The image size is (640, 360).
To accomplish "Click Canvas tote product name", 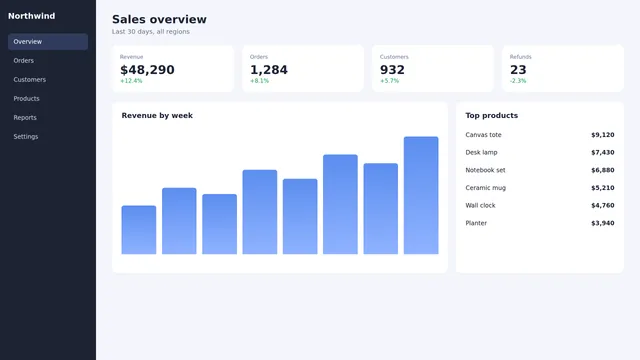I will tap(483, 135).
